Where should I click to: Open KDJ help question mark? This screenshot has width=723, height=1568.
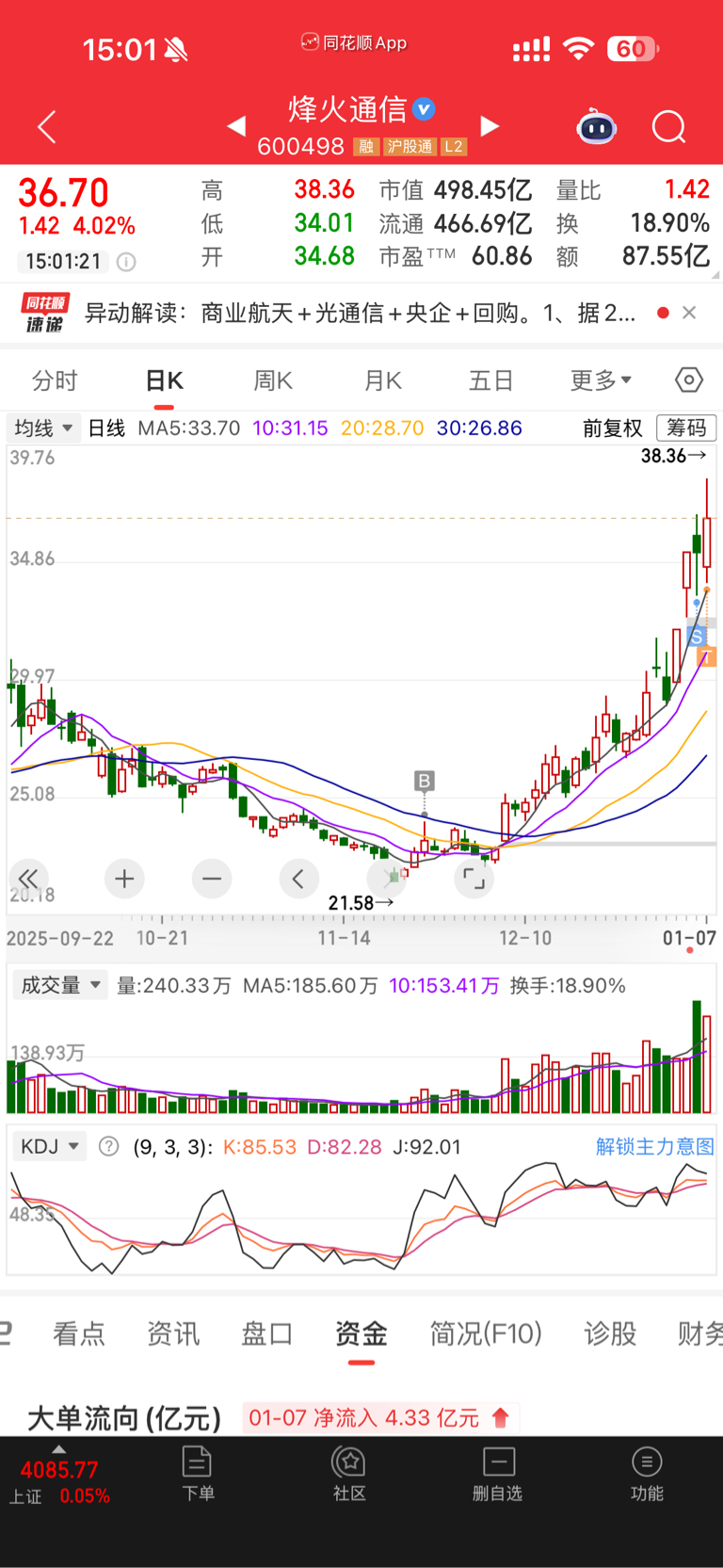point(109,1146)
